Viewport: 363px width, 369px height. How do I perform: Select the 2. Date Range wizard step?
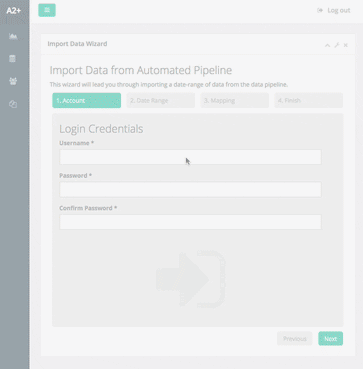tap(161, 100)
